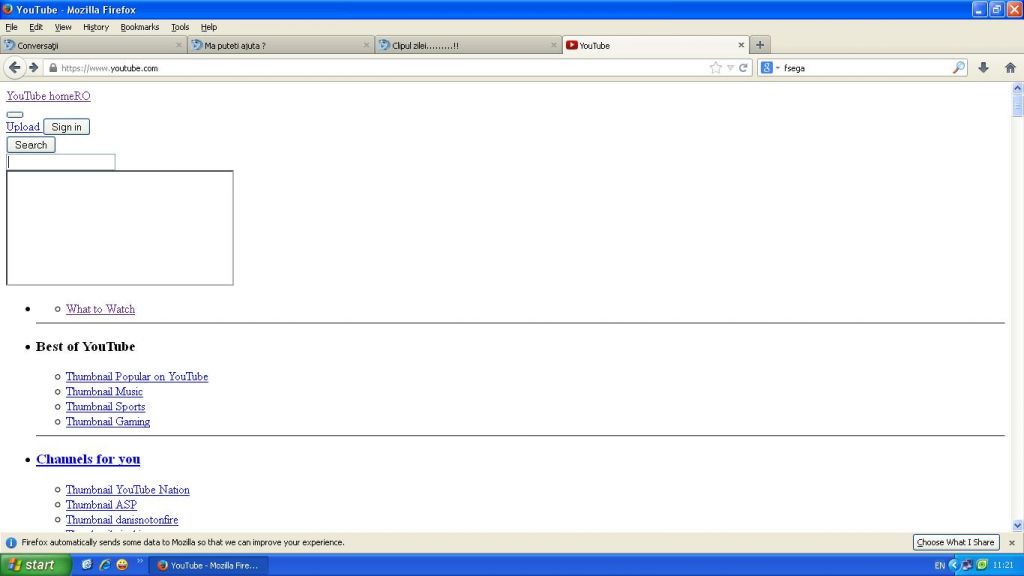Viewport: 1024px width, 576px height.
Task: Open the History menu
Action: [95, 27]
